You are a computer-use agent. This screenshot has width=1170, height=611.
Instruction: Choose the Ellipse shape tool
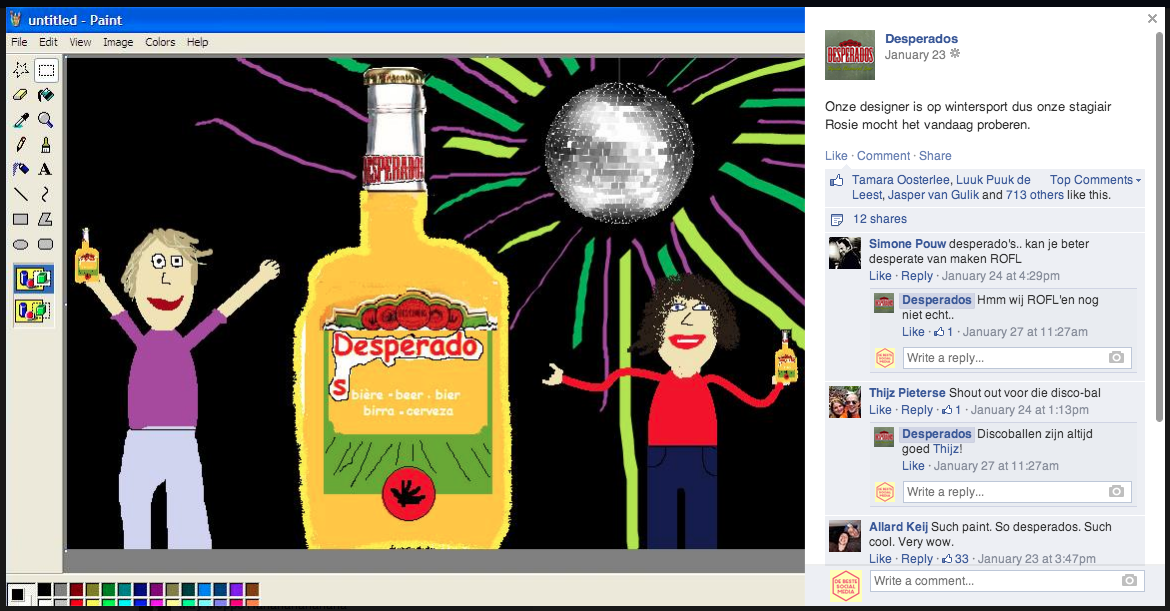(x=20, y=244)
